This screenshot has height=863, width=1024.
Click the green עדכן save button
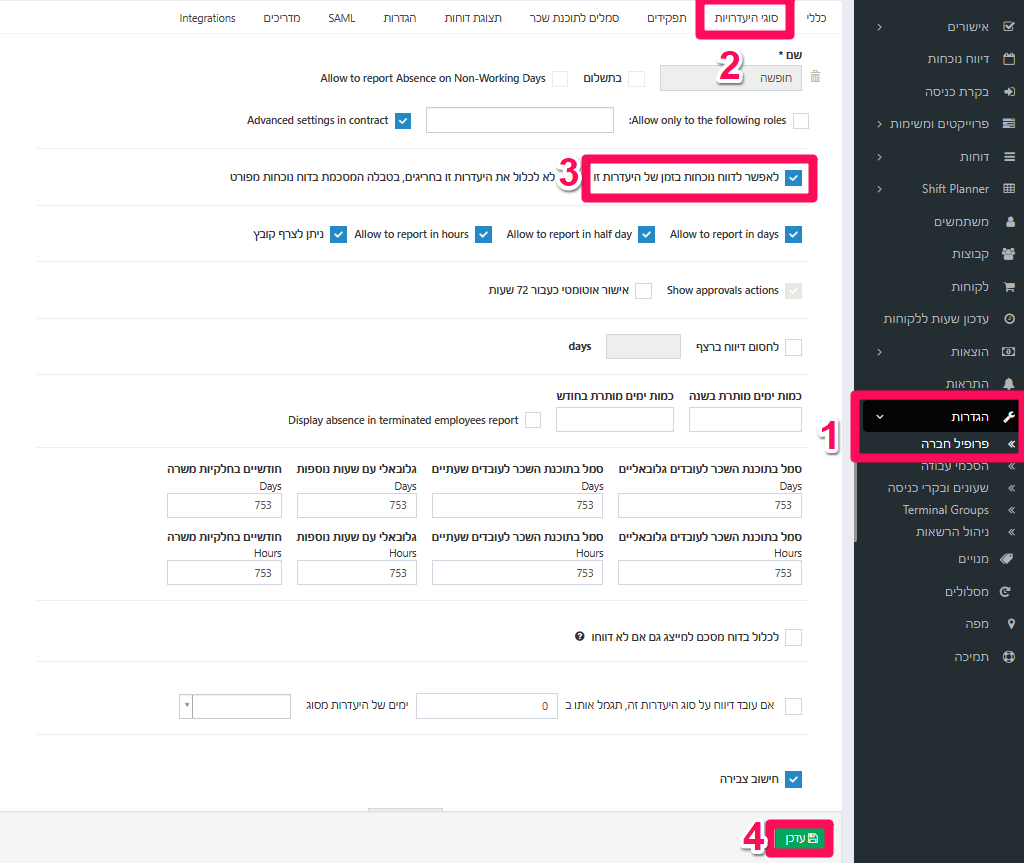(x=799, y=838)
